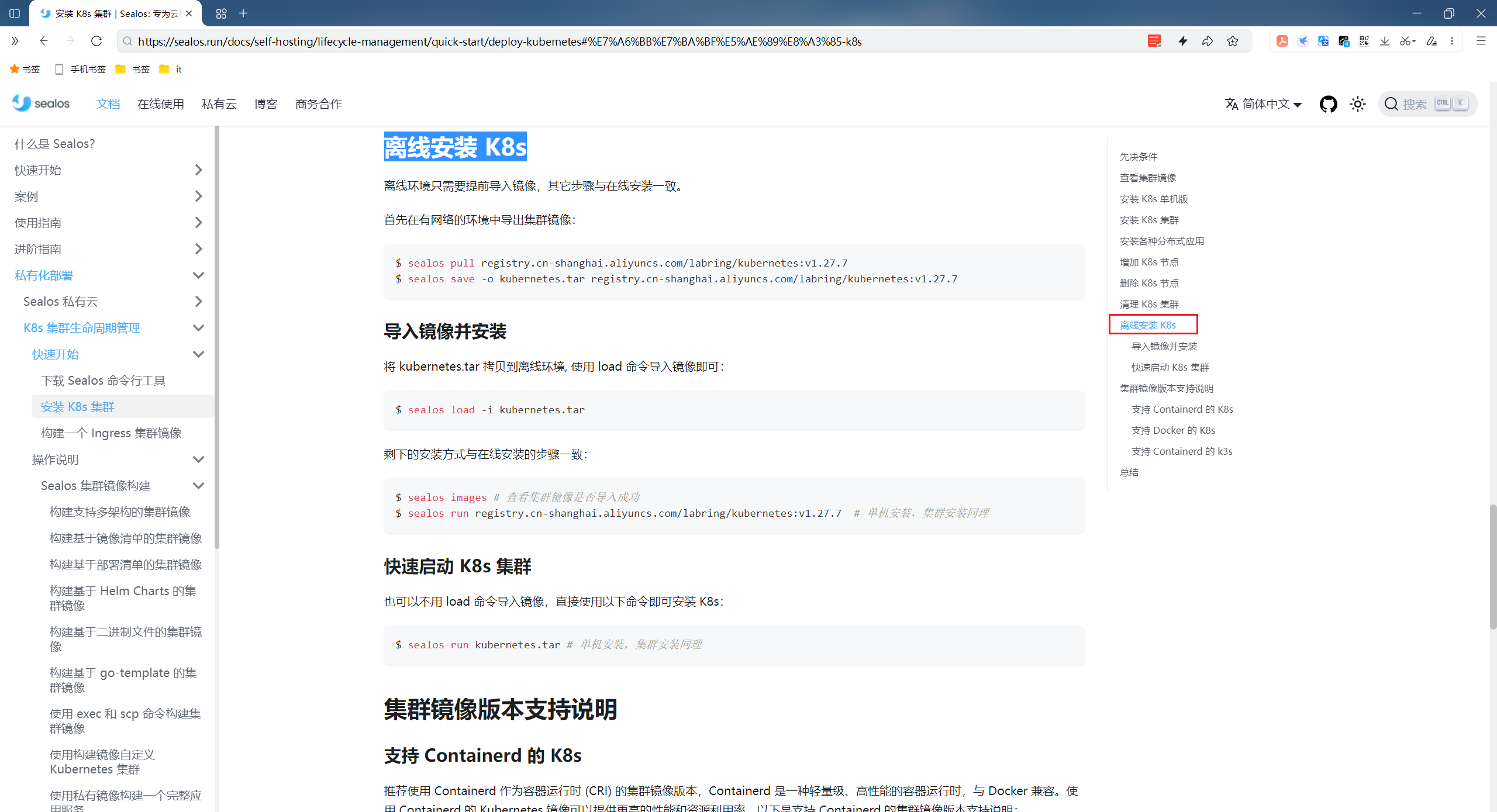1497x812 pixels.
Task: Open the it bookmarks folder
Action: coord(171,69)
